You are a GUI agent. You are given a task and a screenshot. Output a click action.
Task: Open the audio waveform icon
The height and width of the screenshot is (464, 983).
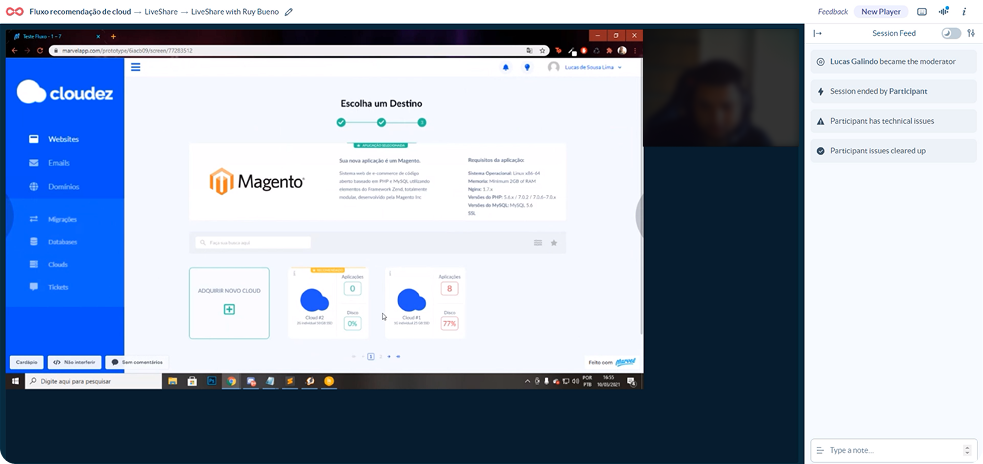944,11
